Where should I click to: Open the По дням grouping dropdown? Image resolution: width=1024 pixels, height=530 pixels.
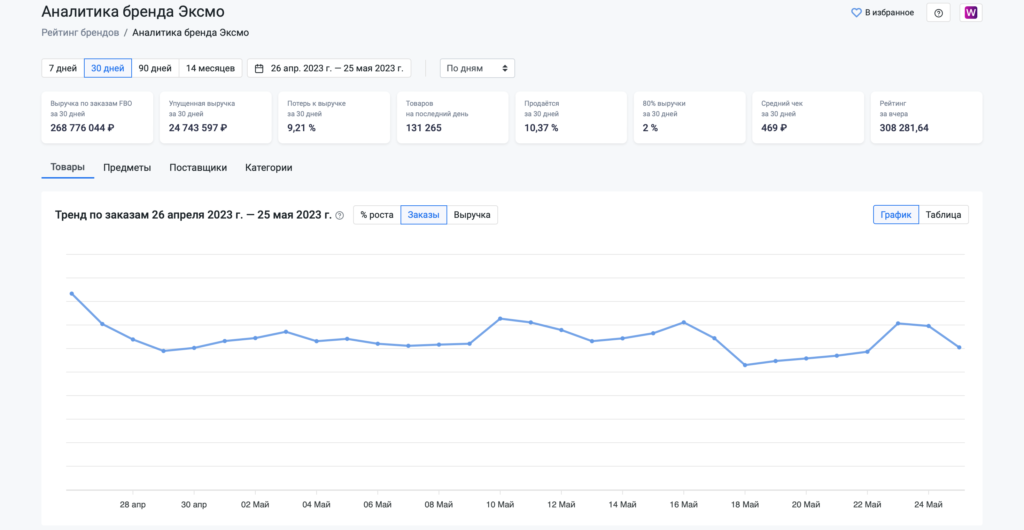[477, 68]
